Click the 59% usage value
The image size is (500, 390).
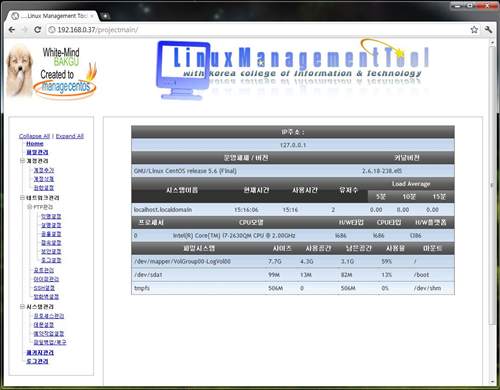click(386, 262)
